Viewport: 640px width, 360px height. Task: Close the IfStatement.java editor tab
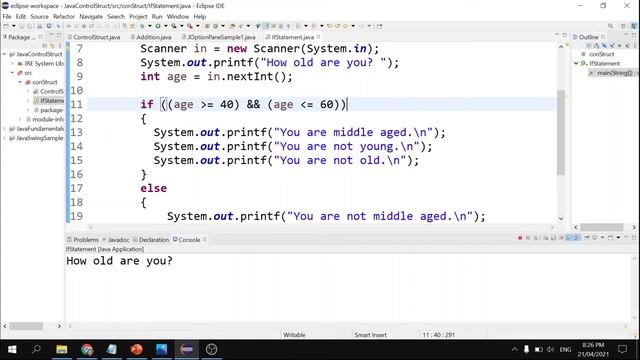(x=318, y=37)
